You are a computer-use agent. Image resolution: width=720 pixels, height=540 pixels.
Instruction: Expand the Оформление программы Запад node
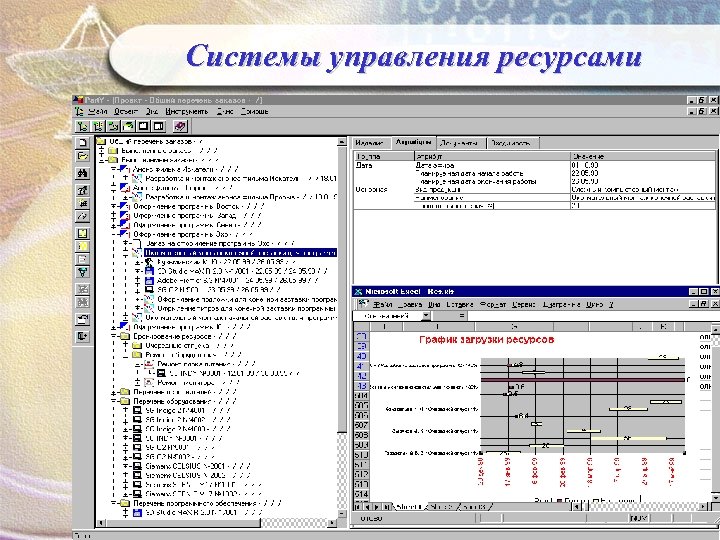pos(113,216)
